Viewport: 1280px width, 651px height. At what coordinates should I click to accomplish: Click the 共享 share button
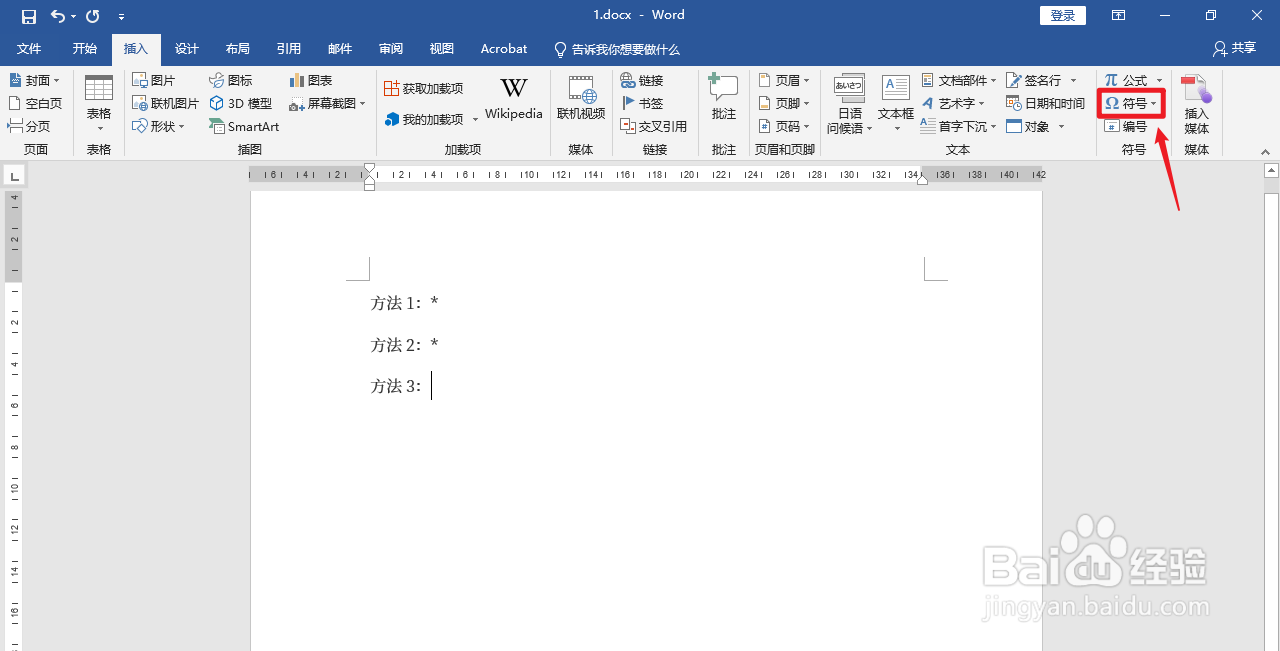tap(1236, 48)
